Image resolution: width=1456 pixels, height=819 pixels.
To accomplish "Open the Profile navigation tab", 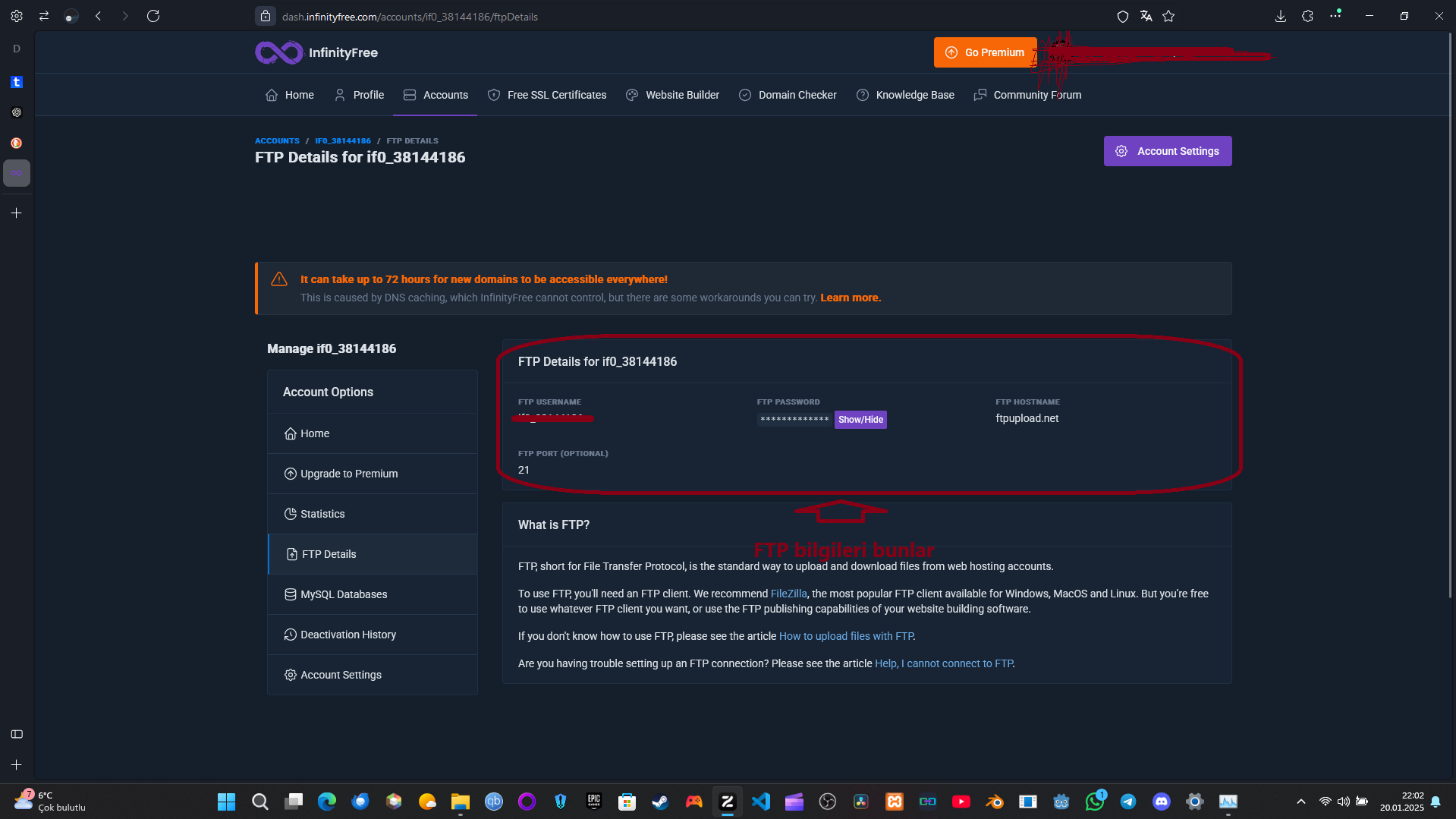I will click(x=360, y=95).
